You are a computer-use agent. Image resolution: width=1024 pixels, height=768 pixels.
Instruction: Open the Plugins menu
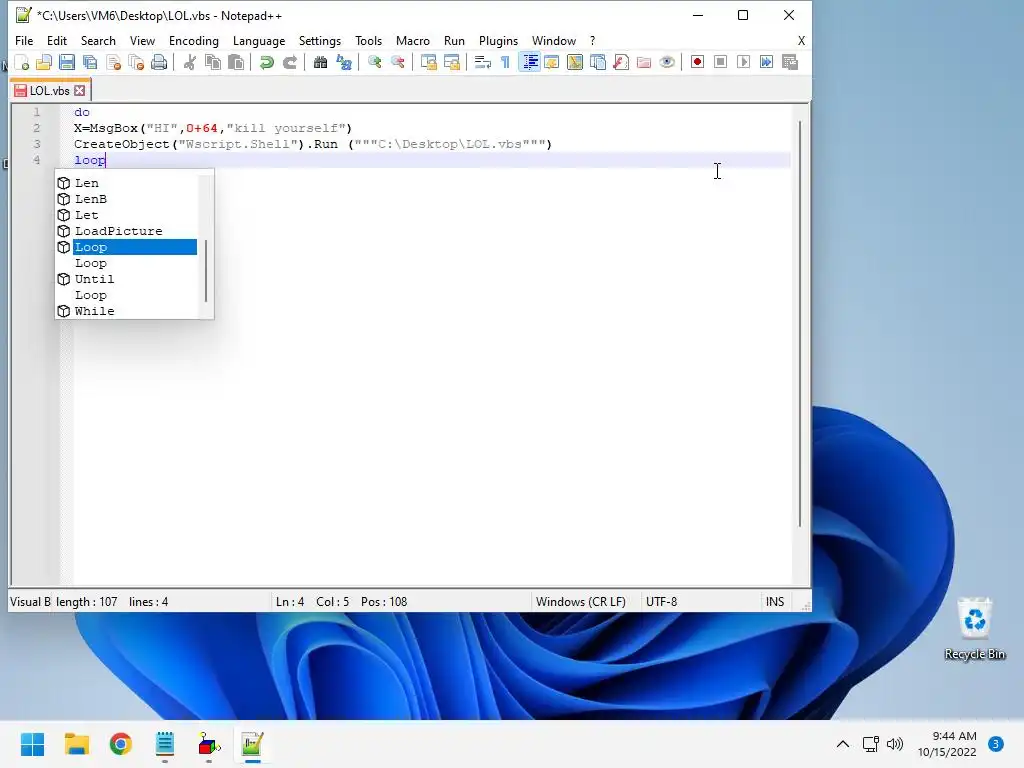(x=498, y=40)
